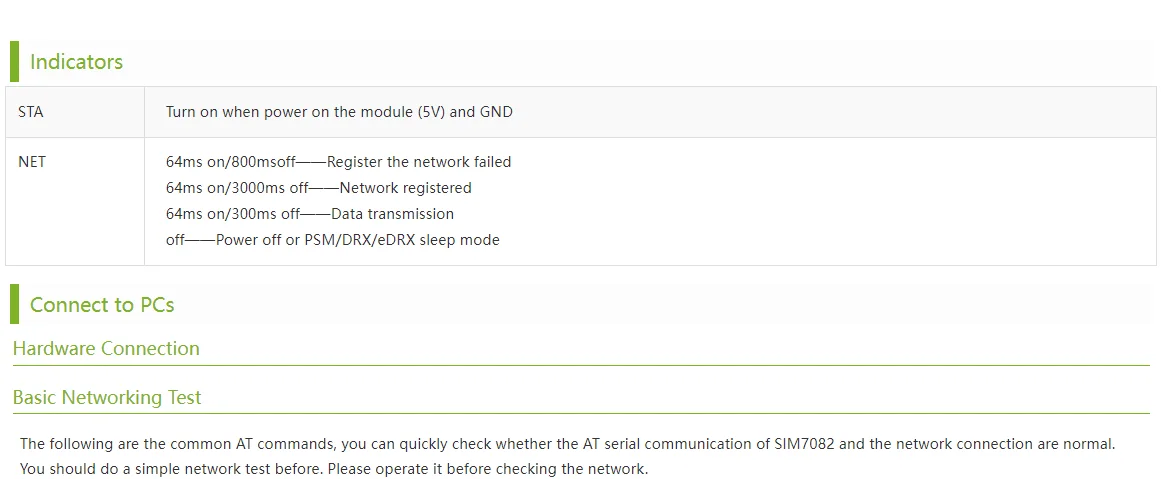Click the "(5V)" text in STA row
1163x479 pixels.
coord(430,112)
